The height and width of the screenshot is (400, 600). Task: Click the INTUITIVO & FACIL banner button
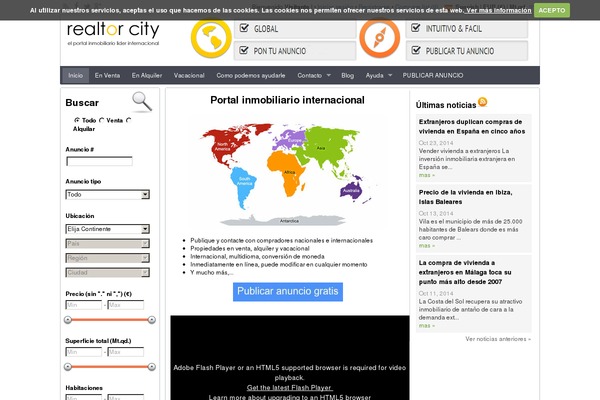pyautogui.click(x=467, y=29)
